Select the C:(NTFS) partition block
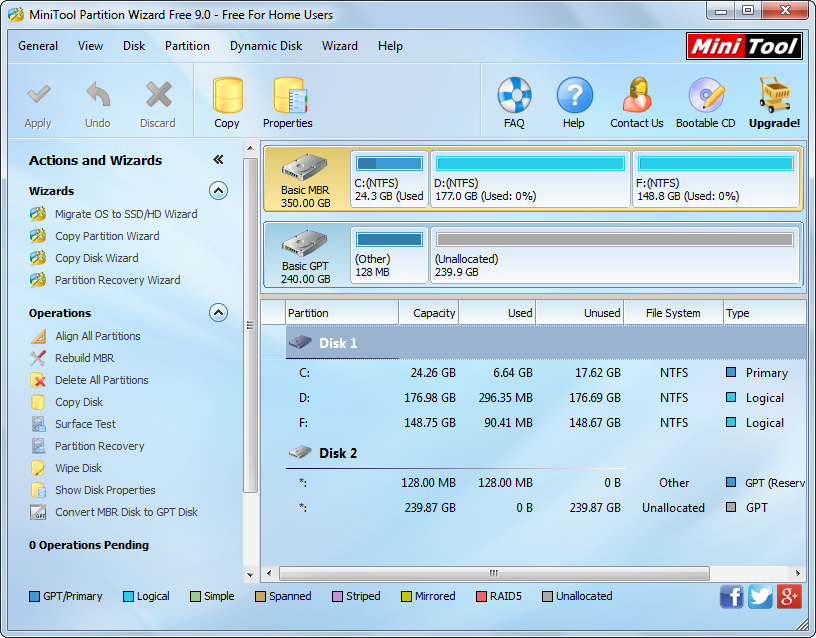Viewport: 816px width, 638px height. point(389,179)
